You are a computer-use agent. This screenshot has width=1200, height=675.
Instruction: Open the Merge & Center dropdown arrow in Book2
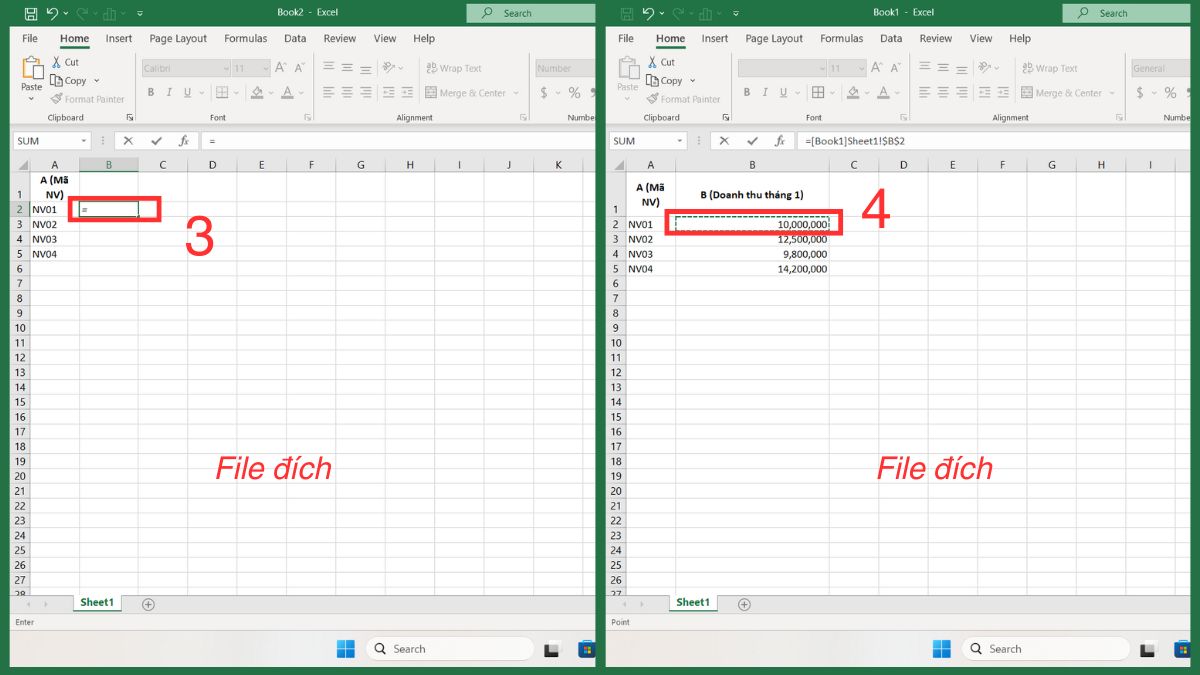click(516, 93)
